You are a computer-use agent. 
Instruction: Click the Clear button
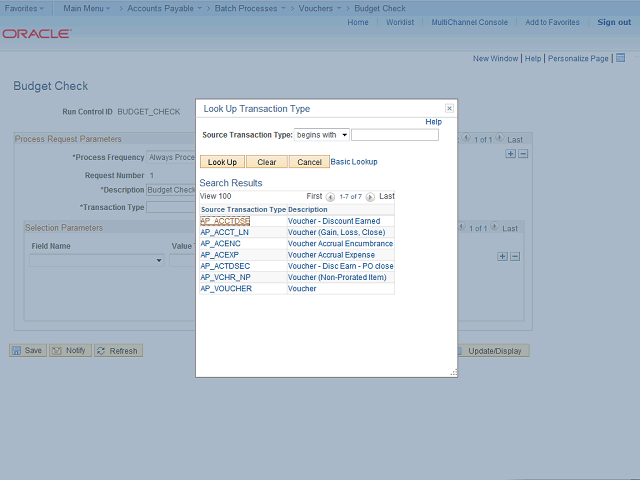[267, 162]
